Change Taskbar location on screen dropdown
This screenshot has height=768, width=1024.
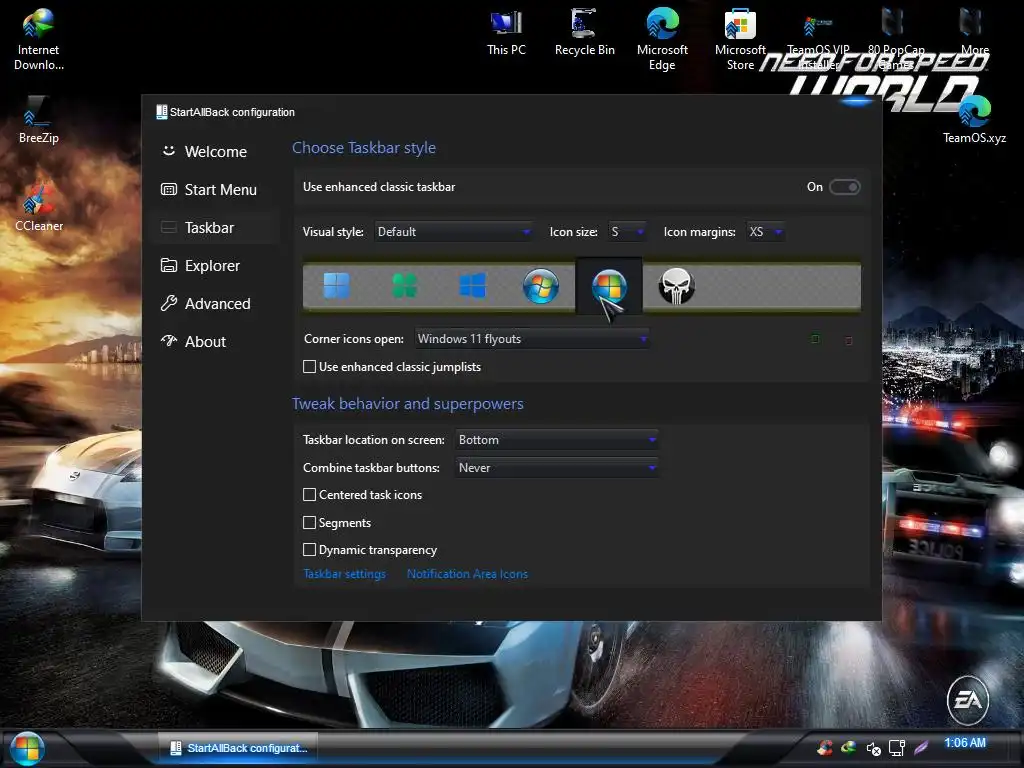(556, 440)
